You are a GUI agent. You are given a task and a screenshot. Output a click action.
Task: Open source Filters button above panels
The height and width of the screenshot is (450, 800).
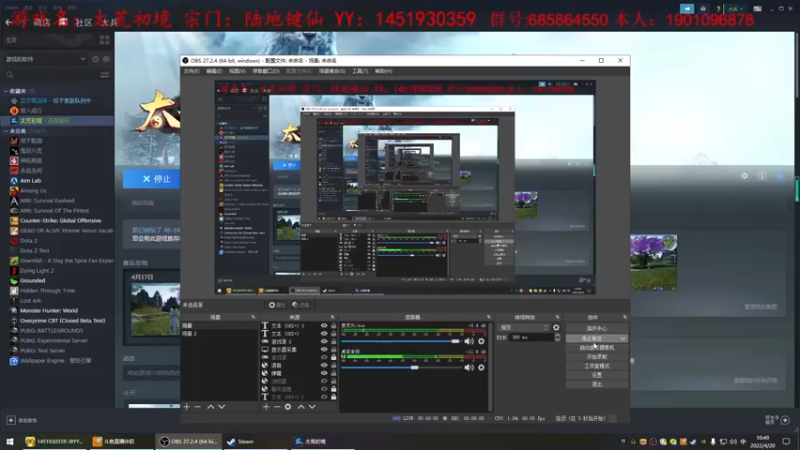pos(301,305)
